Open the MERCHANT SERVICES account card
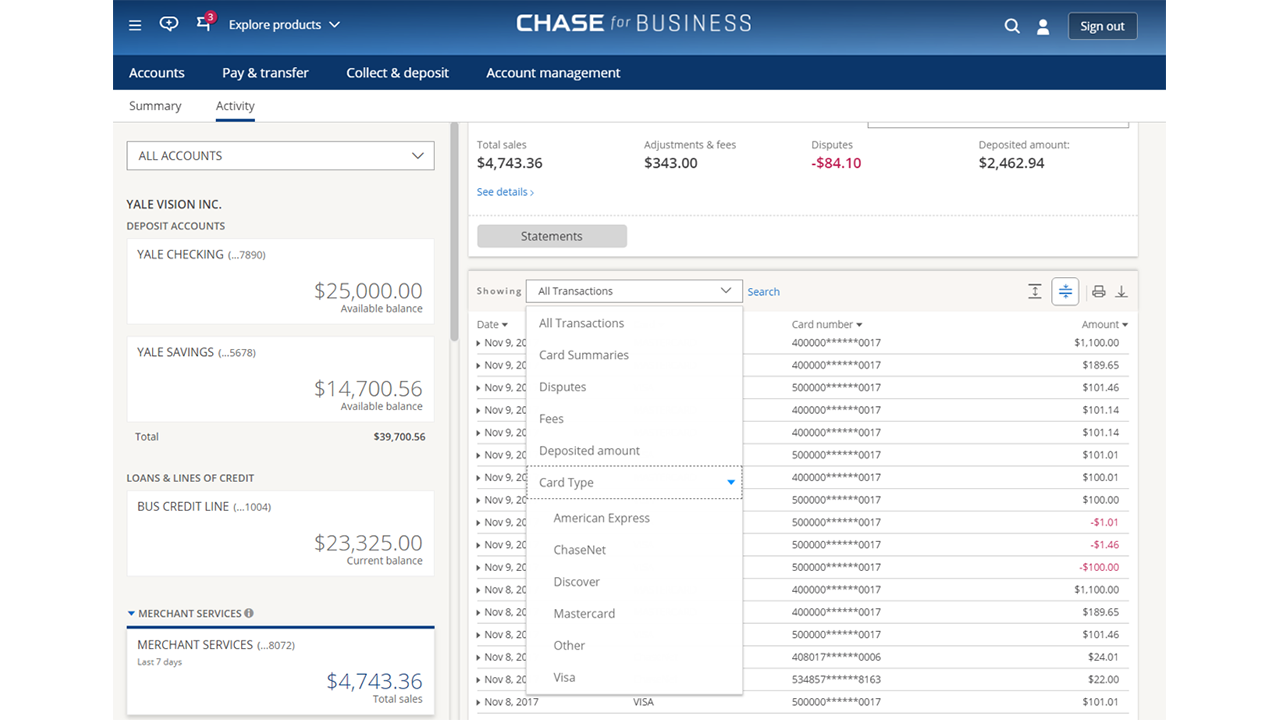Viewport: 1280px width, 720px height. coord(280,670)
